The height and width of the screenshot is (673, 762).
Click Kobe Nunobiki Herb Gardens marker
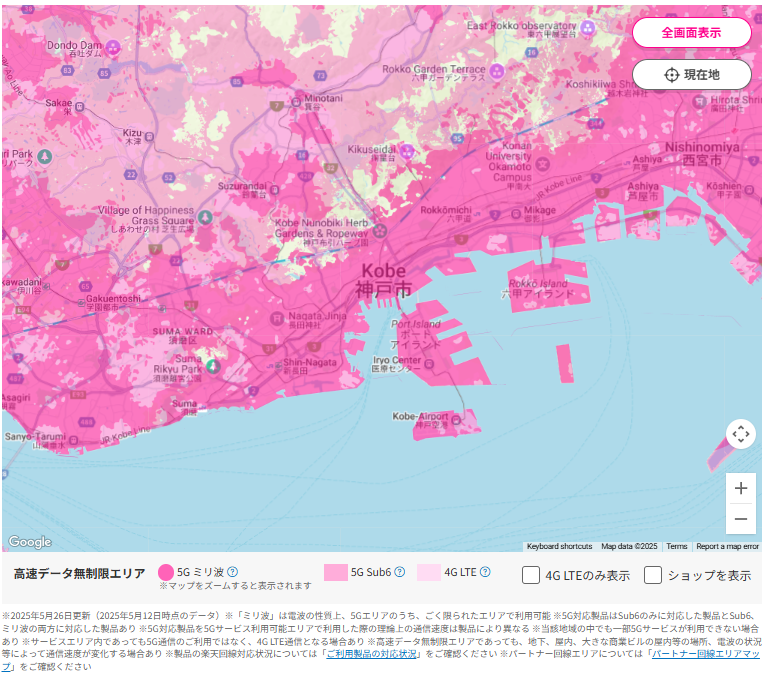click(x=380, y=231)
